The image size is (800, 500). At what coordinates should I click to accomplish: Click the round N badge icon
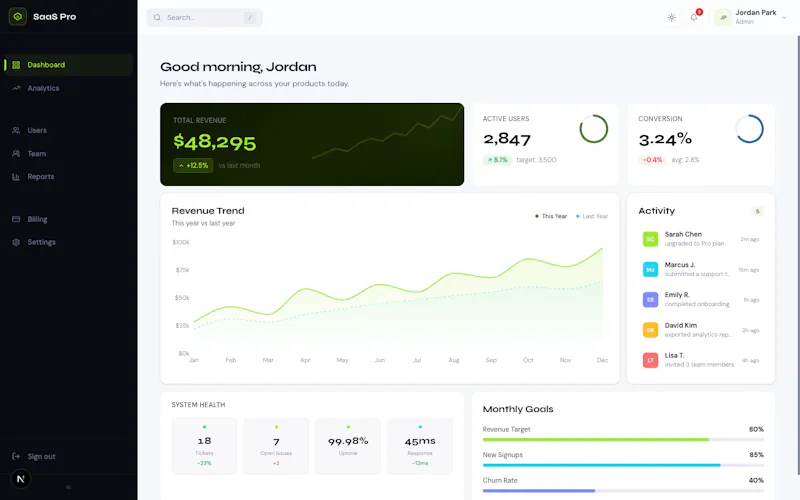click(21, 479)
